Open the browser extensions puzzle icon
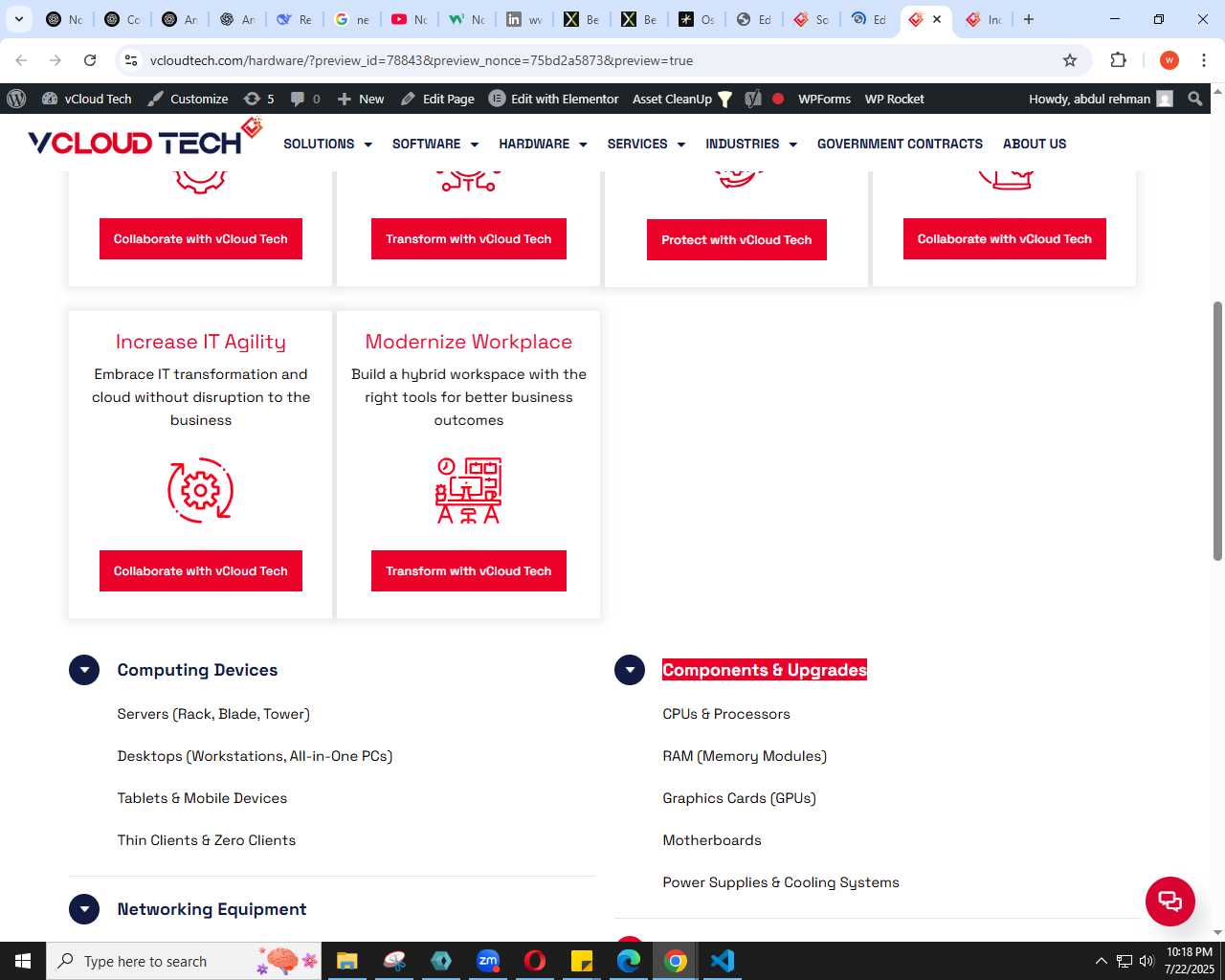The height and width of the screenshot is (980, 1225). coord(1118,60)
